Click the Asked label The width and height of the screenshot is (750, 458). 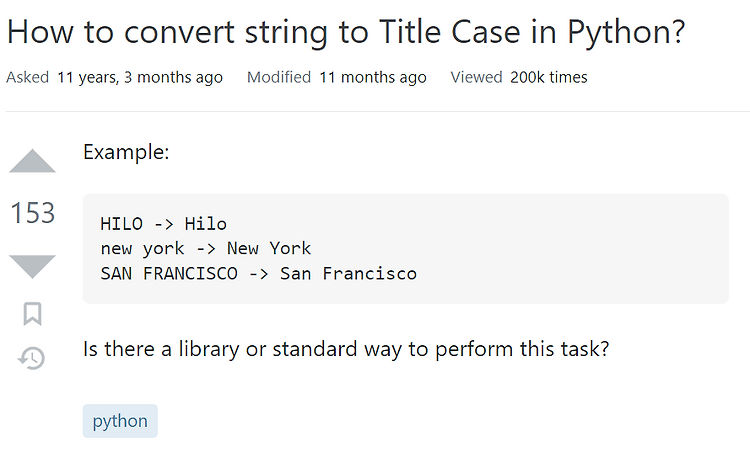tap(27, 77)
